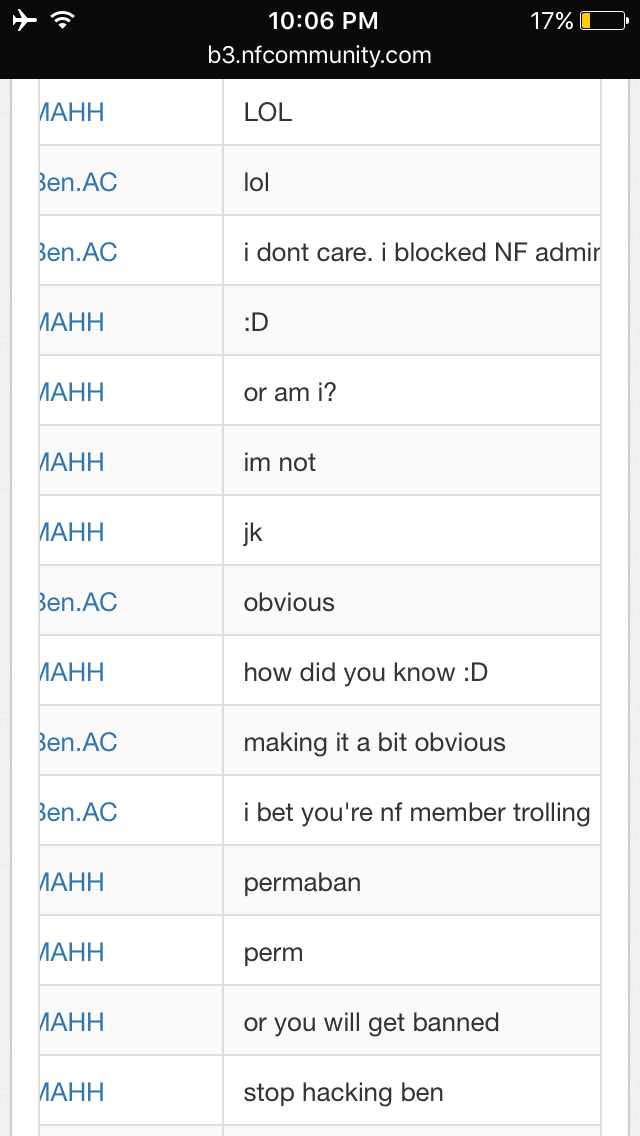Click MAHH username next to ':D' message

pos(72,322)
